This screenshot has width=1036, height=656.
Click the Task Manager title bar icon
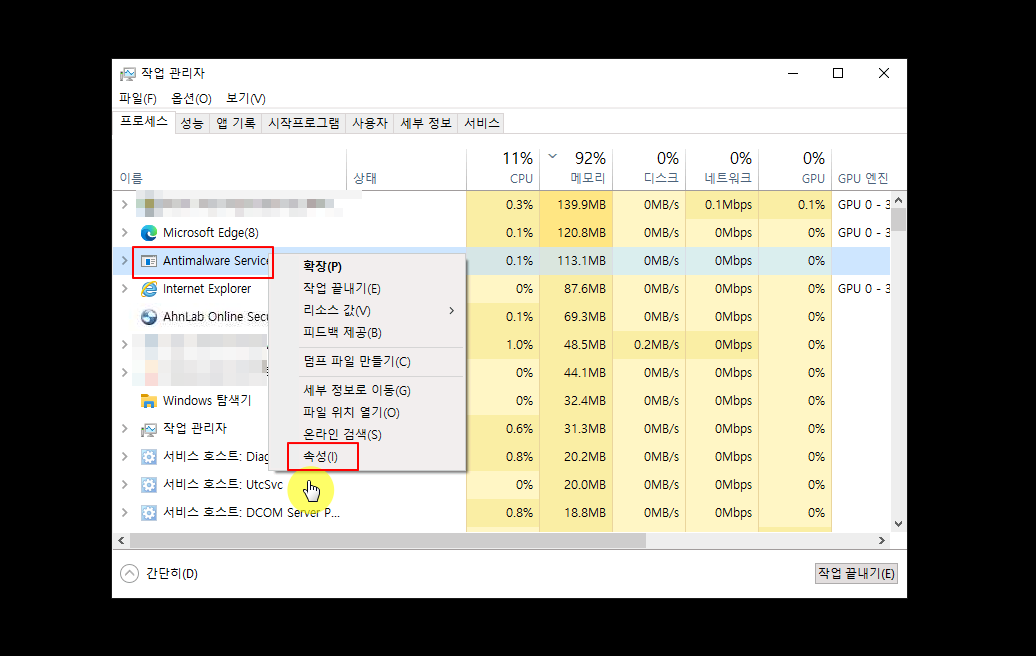pos(128,73)
